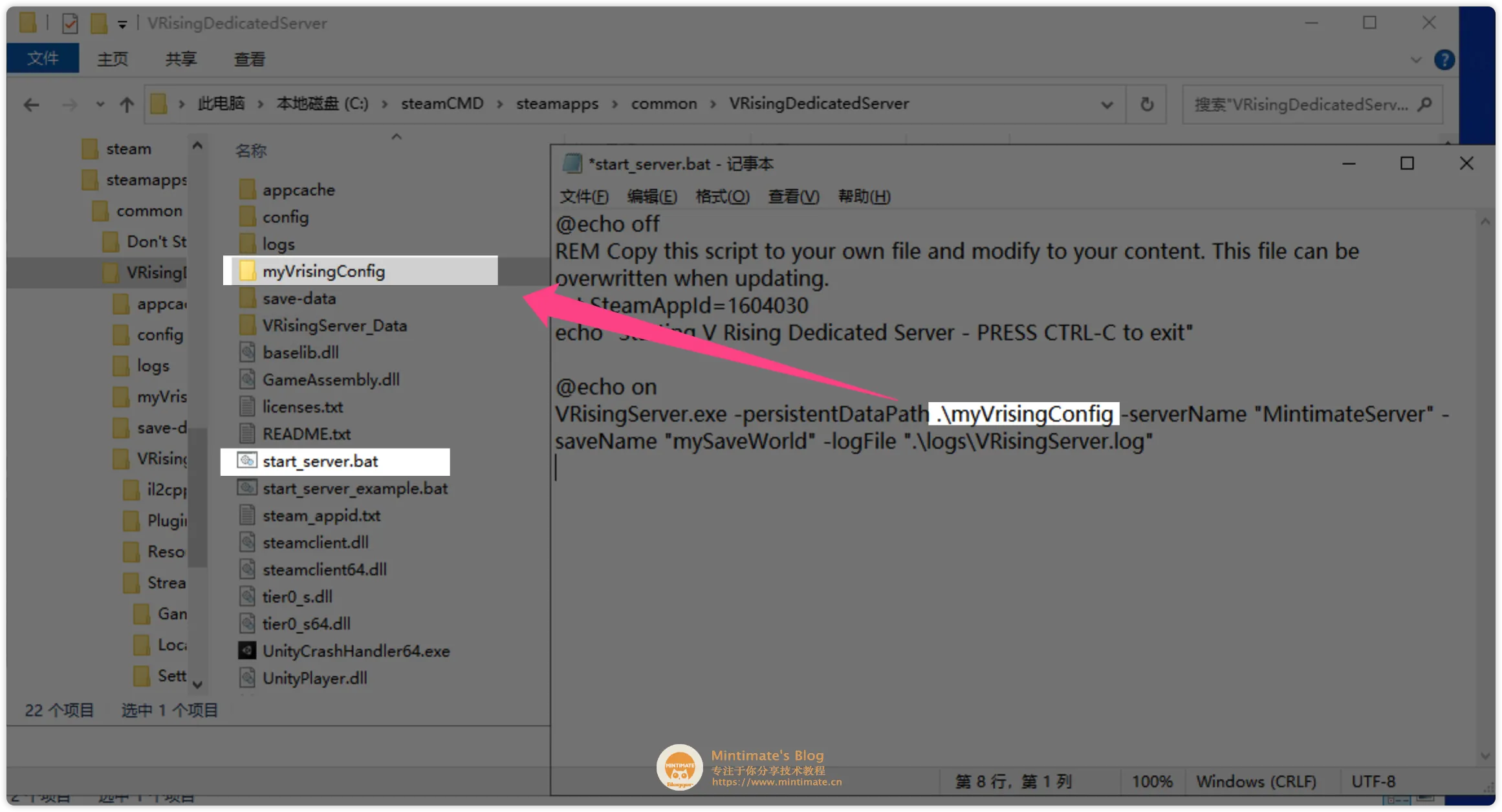The height and width of the screenshot is (812, 1502).
Task: Select baselib.dll file
Action: tap(289, 352)
